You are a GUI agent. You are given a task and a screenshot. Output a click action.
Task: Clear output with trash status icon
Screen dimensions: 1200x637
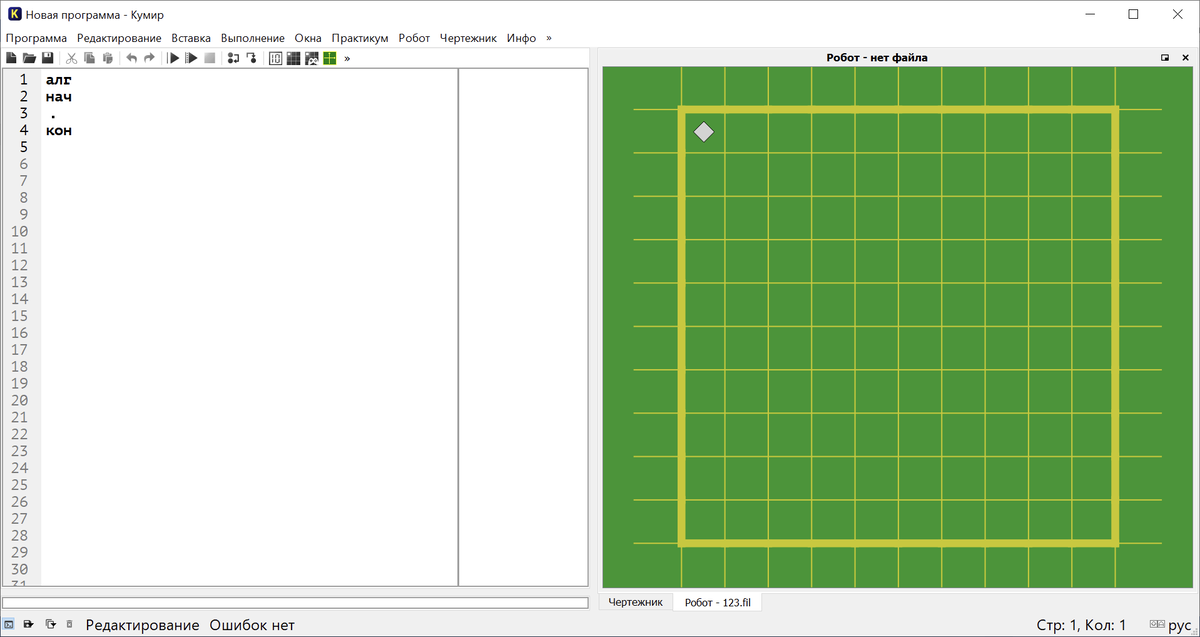point(69,625)
